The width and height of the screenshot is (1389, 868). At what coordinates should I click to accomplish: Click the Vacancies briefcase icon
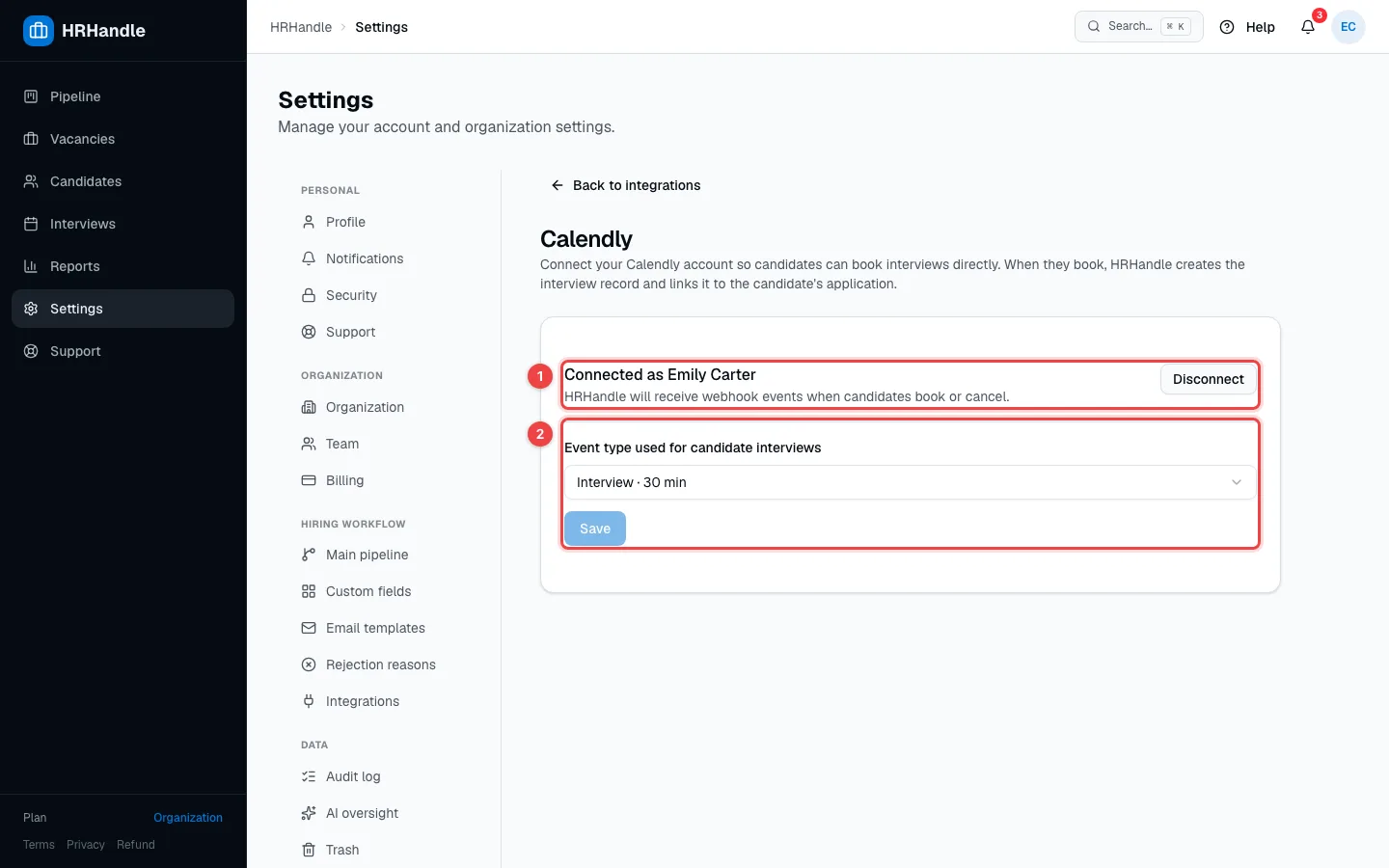[31, 139]
